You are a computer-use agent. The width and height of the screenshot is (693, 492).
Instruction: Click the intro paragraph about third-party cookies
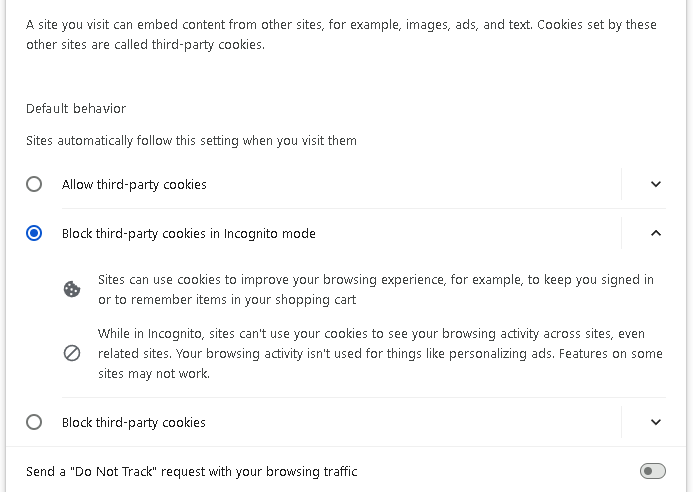coord(341,34)
